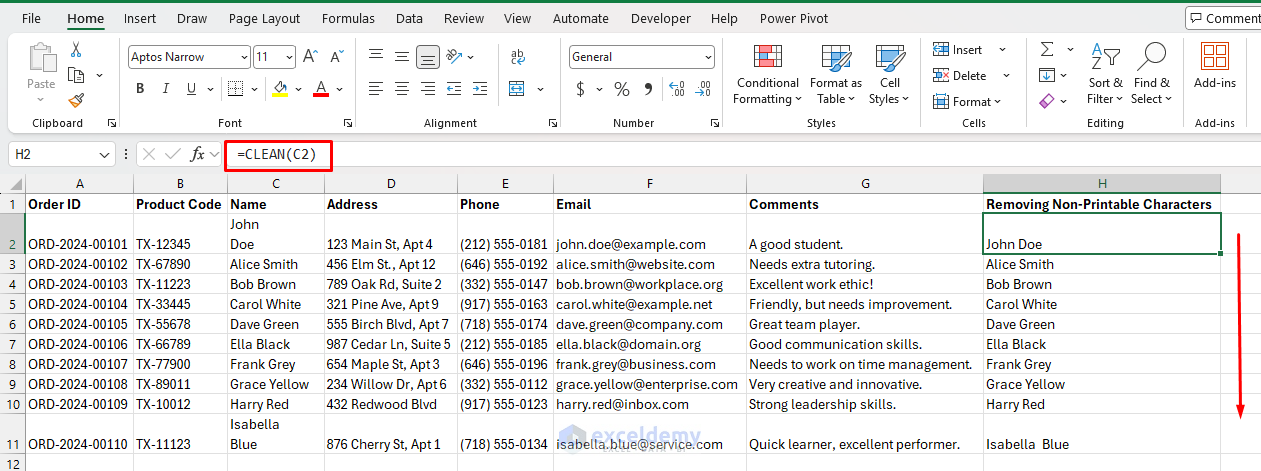The image size is (1261, 471).
Task: Apply the red font color
Action: click(x=321, y=89)
